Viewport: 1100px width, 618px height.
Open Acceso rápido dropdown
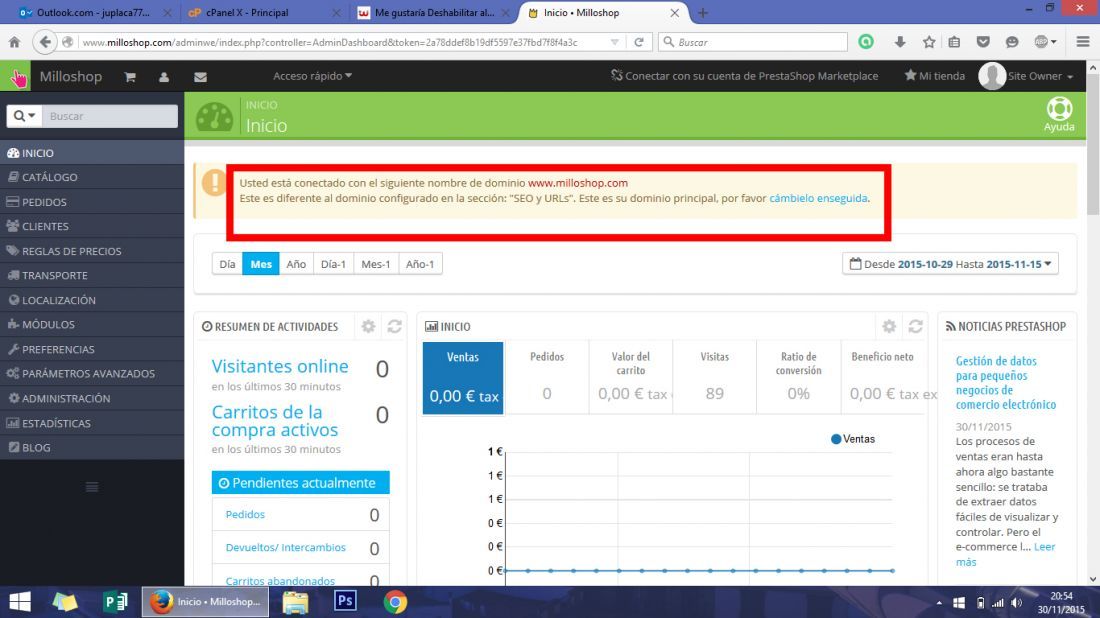[312, 76]
